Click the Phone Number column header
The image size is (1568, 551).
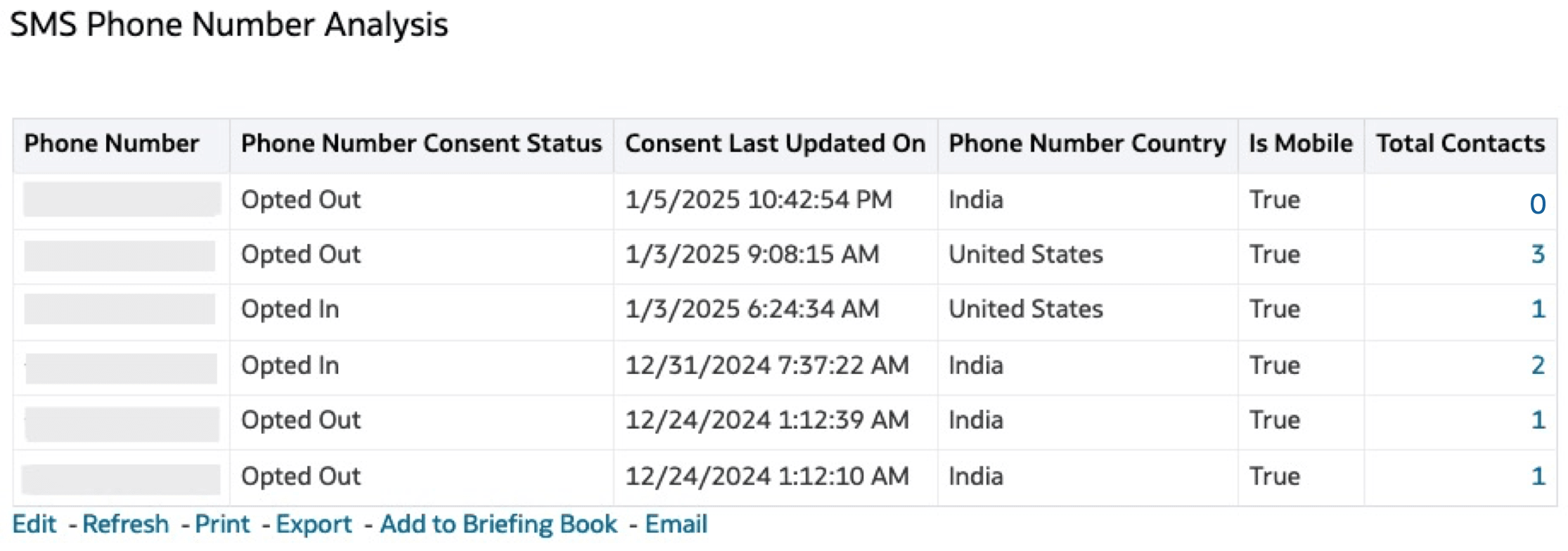112,143
